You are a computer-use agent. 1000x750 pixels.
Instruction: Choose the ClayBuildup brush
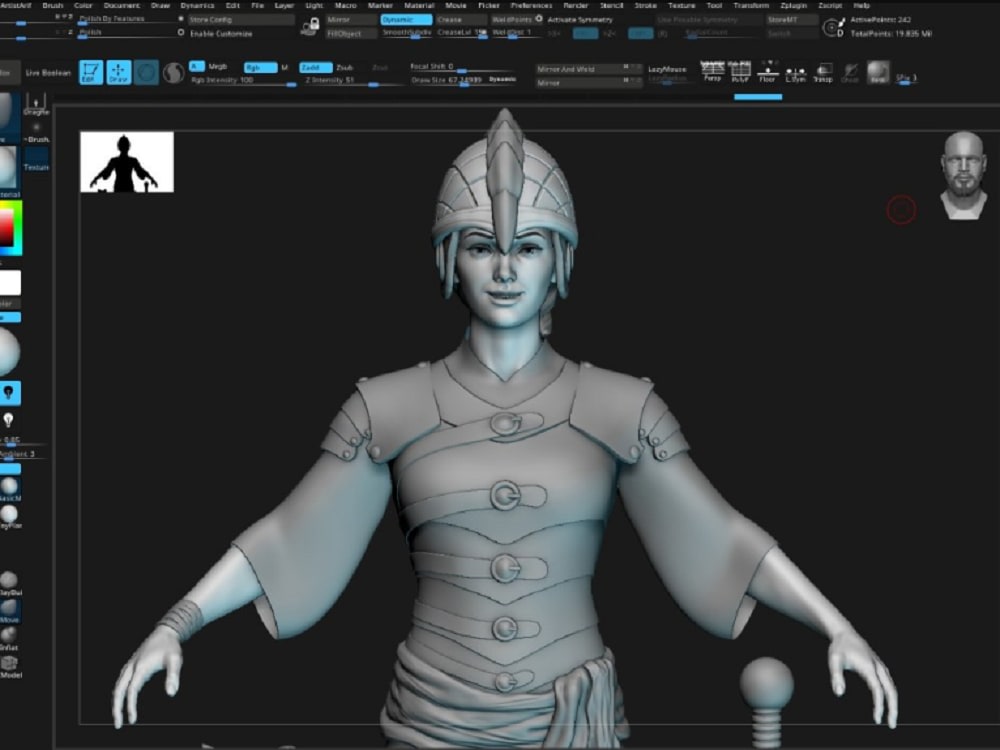point(9,583)
